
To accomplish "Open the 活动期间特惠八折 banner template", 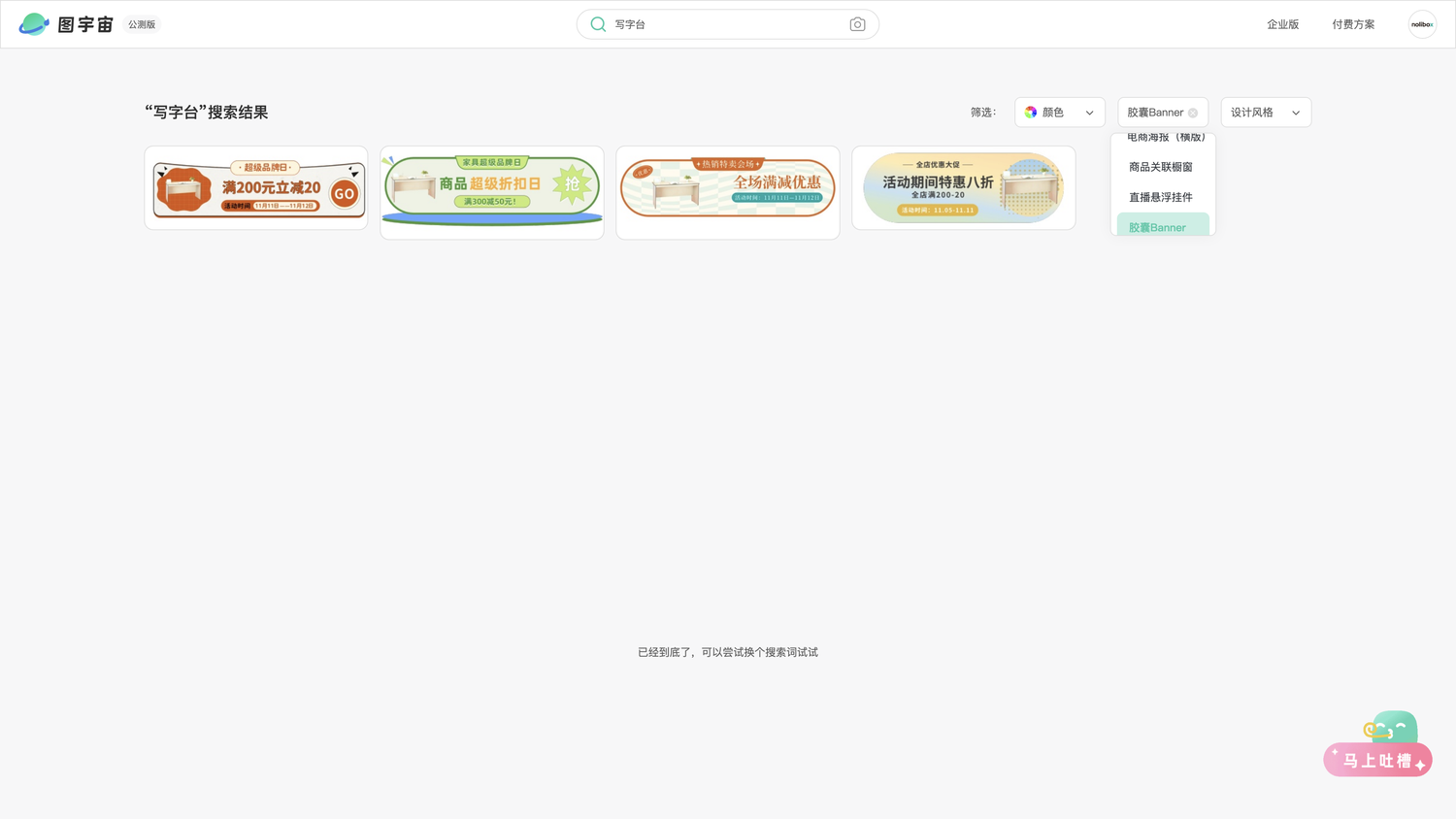I will (x=964, y=188).
